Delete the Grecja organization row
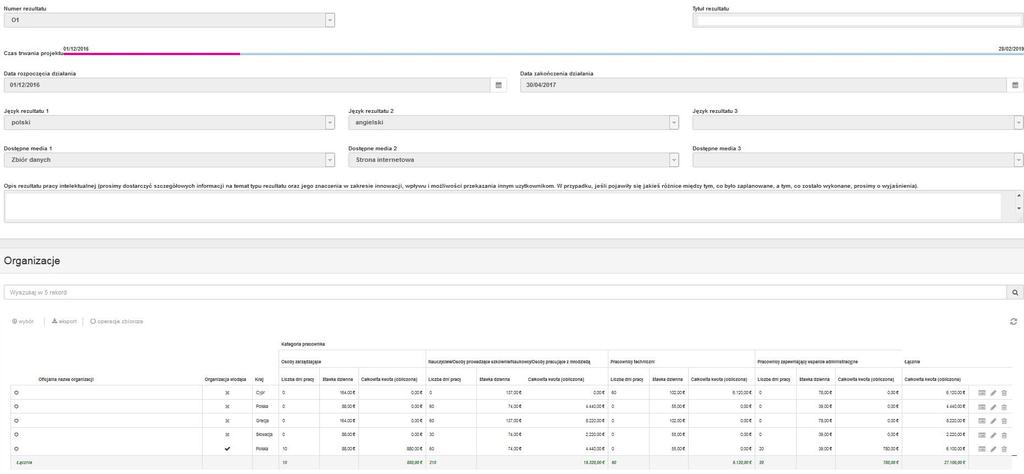This screenshot has height=474, width=1024. (1004, 421)
